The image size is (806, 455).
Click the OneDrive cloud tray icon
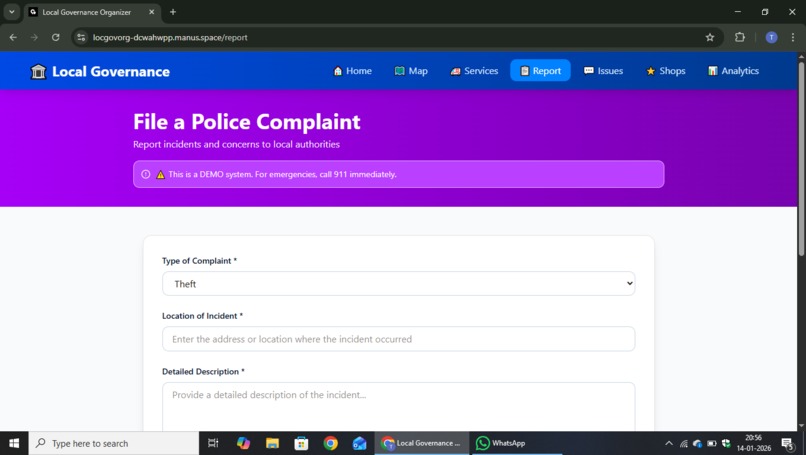[698, 443]
